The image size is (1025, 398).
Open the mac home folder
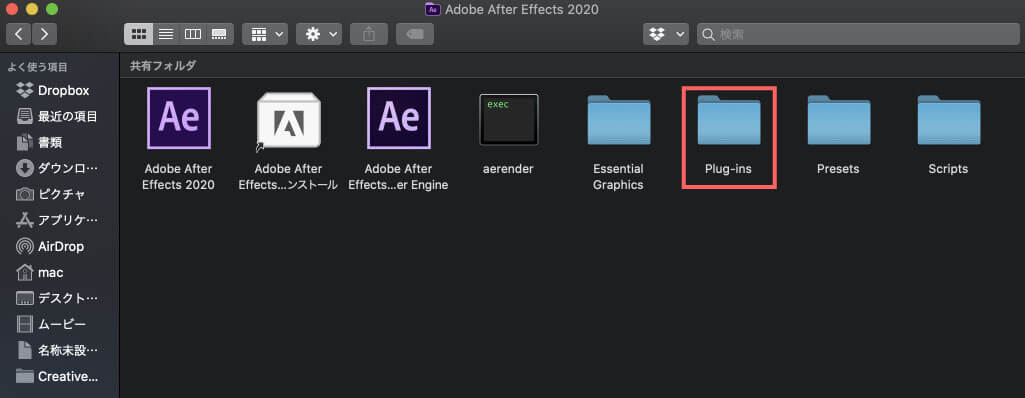point(59,272)
